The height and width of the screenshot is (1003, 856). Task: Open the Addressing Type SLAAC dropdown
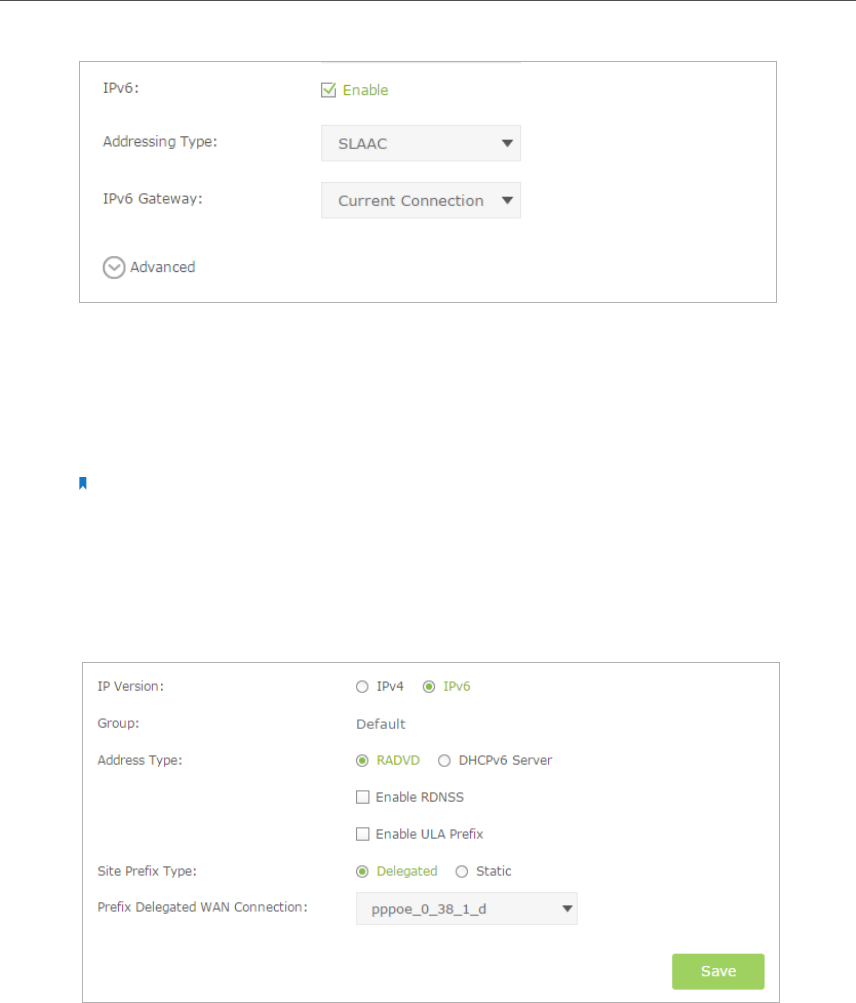pyautogui.click(x=421, y=143)
